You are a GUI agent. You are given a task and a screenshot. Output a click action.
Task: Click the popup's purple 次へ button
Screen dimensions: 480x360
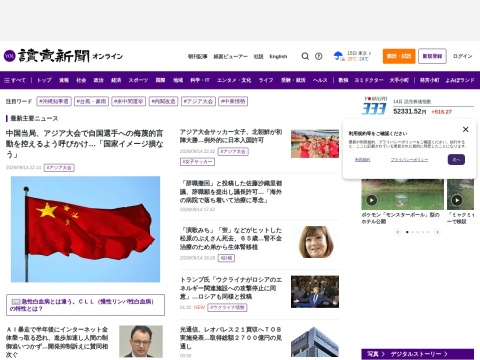(456, 160)
